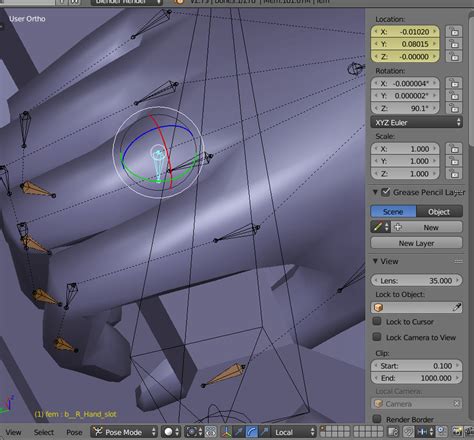Select the rotate manipulator icon
The width and height of the screenshot is (474, 440).
click(252, 432)
